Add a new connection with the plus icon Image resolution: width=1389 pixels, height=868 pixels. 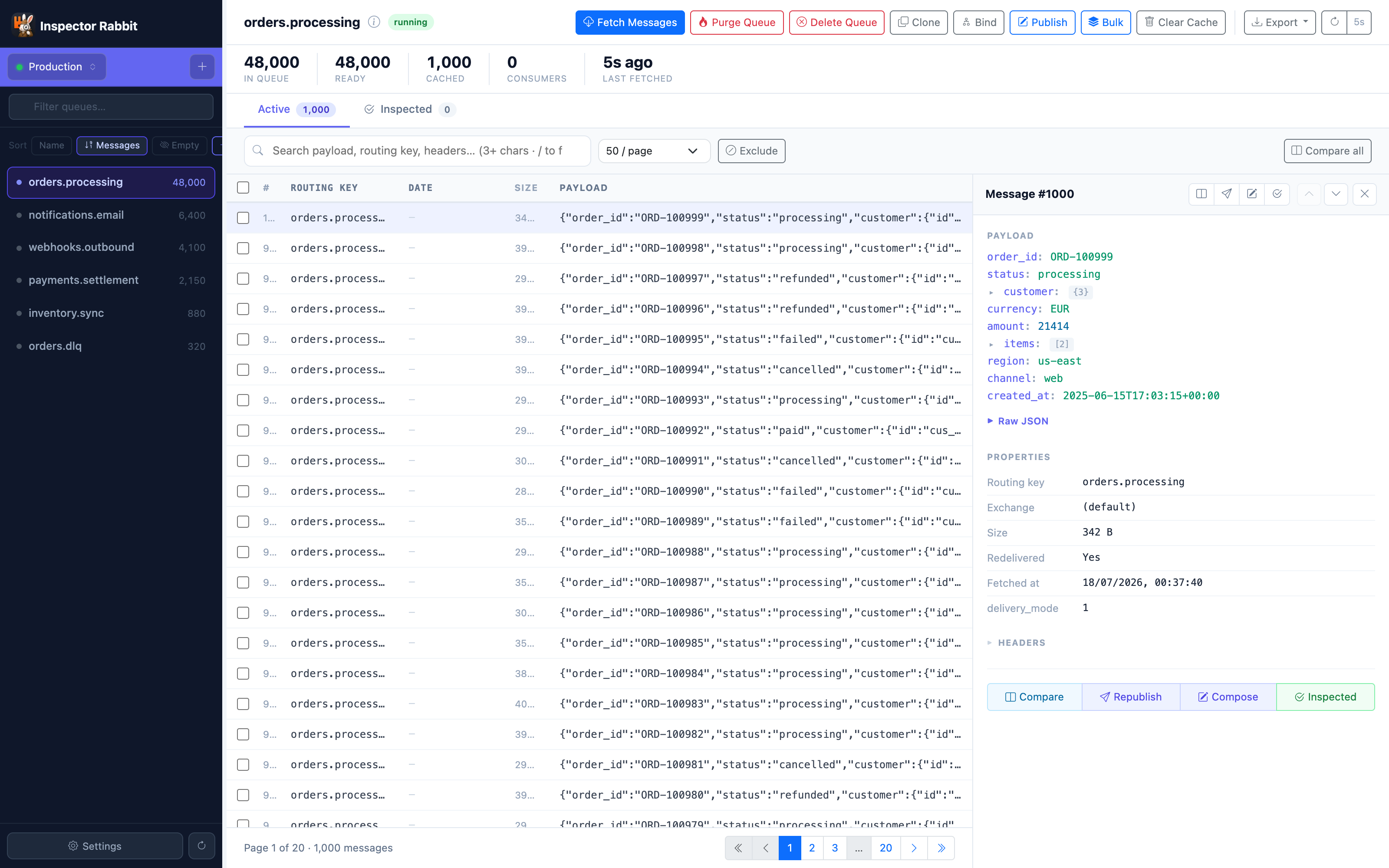point(202,66)
